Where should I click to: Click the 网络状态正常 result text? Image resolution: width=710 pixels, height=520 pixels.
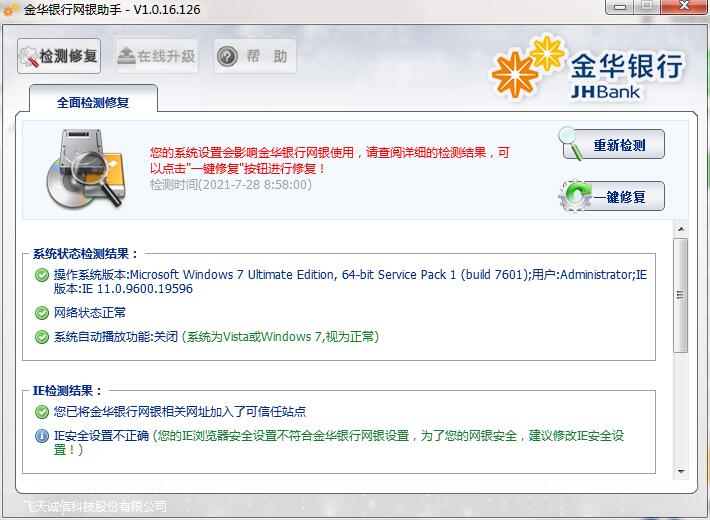90,313
